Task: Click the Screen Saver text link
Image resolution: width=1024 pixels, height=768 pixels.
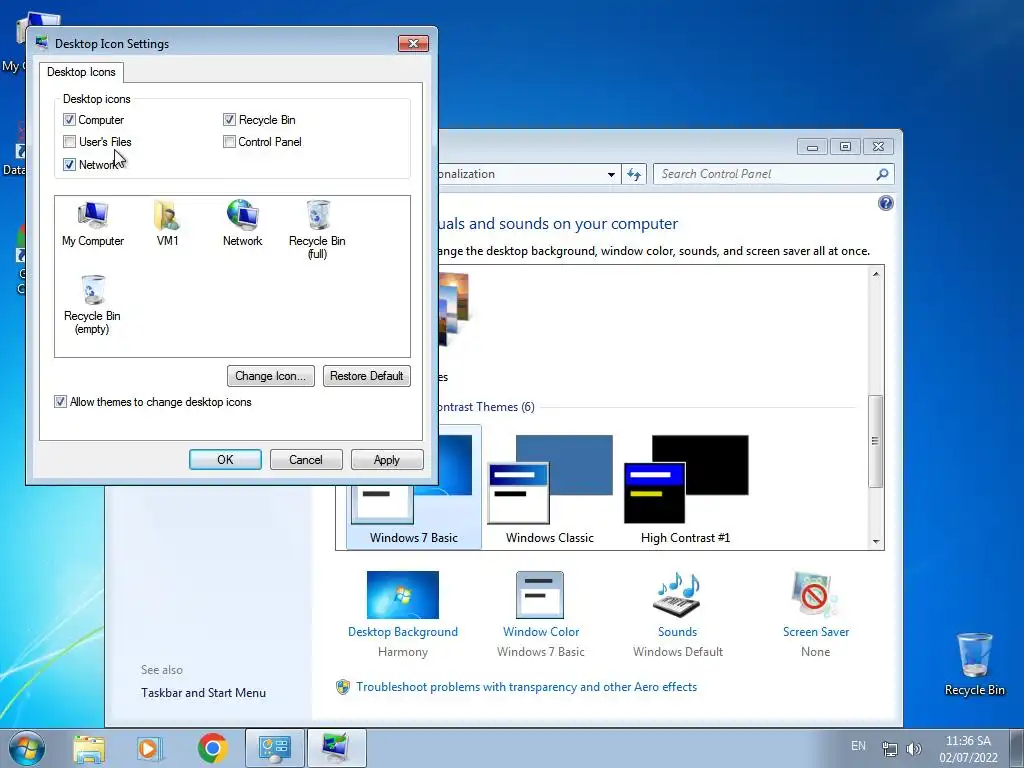Action: coord(816,632)
